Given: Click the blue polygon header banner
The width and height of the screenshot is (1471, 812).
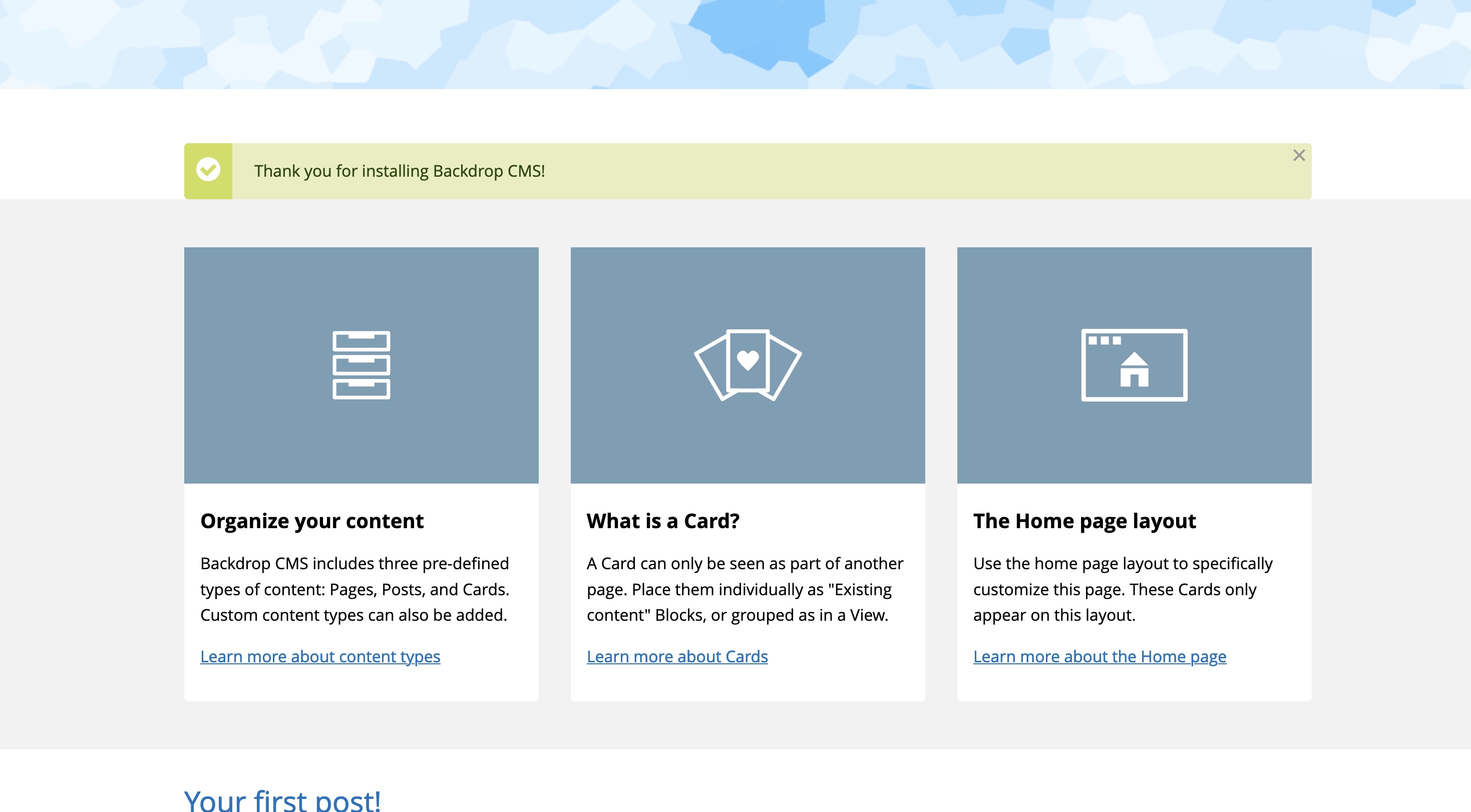Looking at the screenshot, I should coord(736,44).
